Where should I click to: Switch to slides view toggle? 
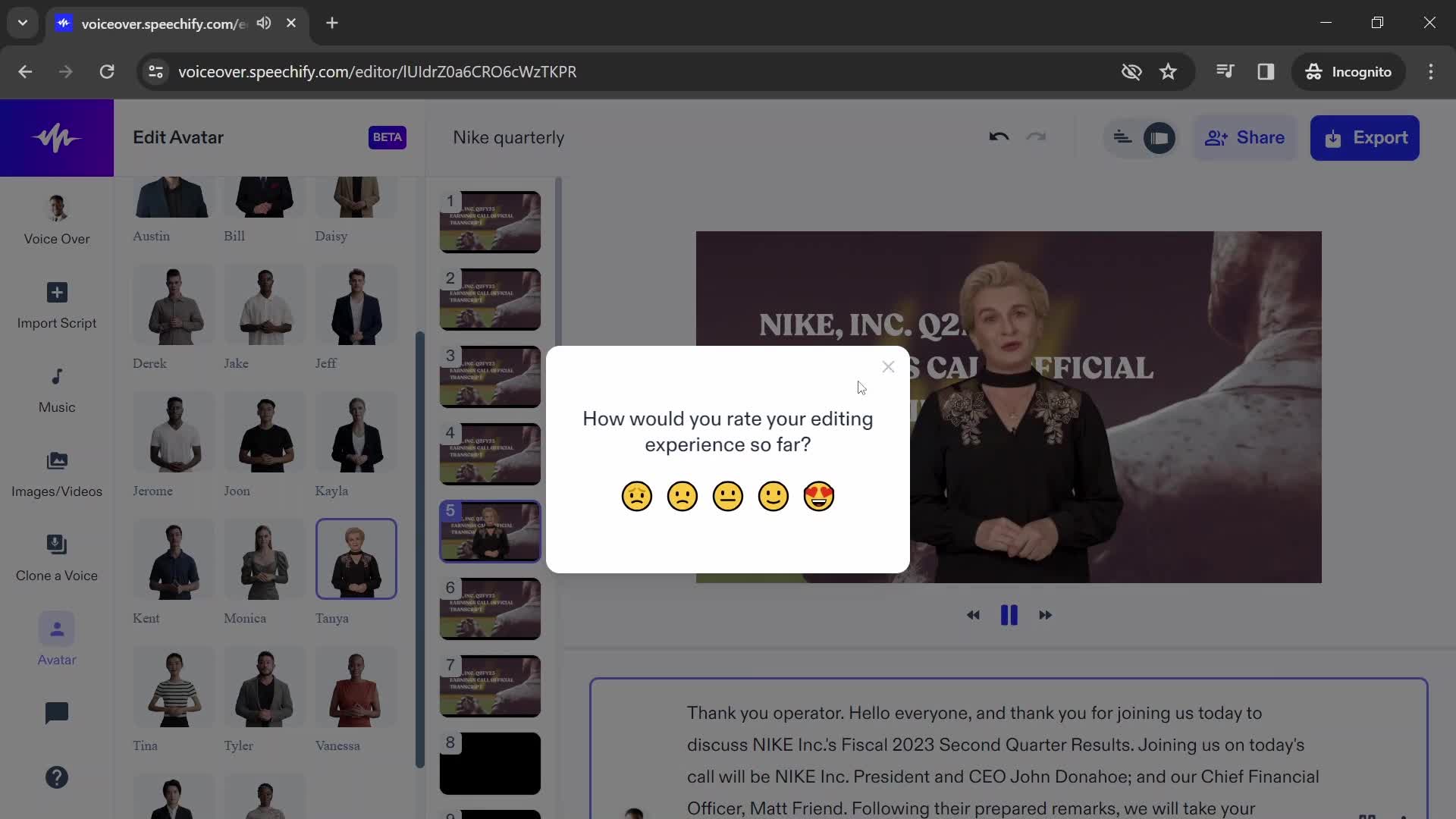1159,138
